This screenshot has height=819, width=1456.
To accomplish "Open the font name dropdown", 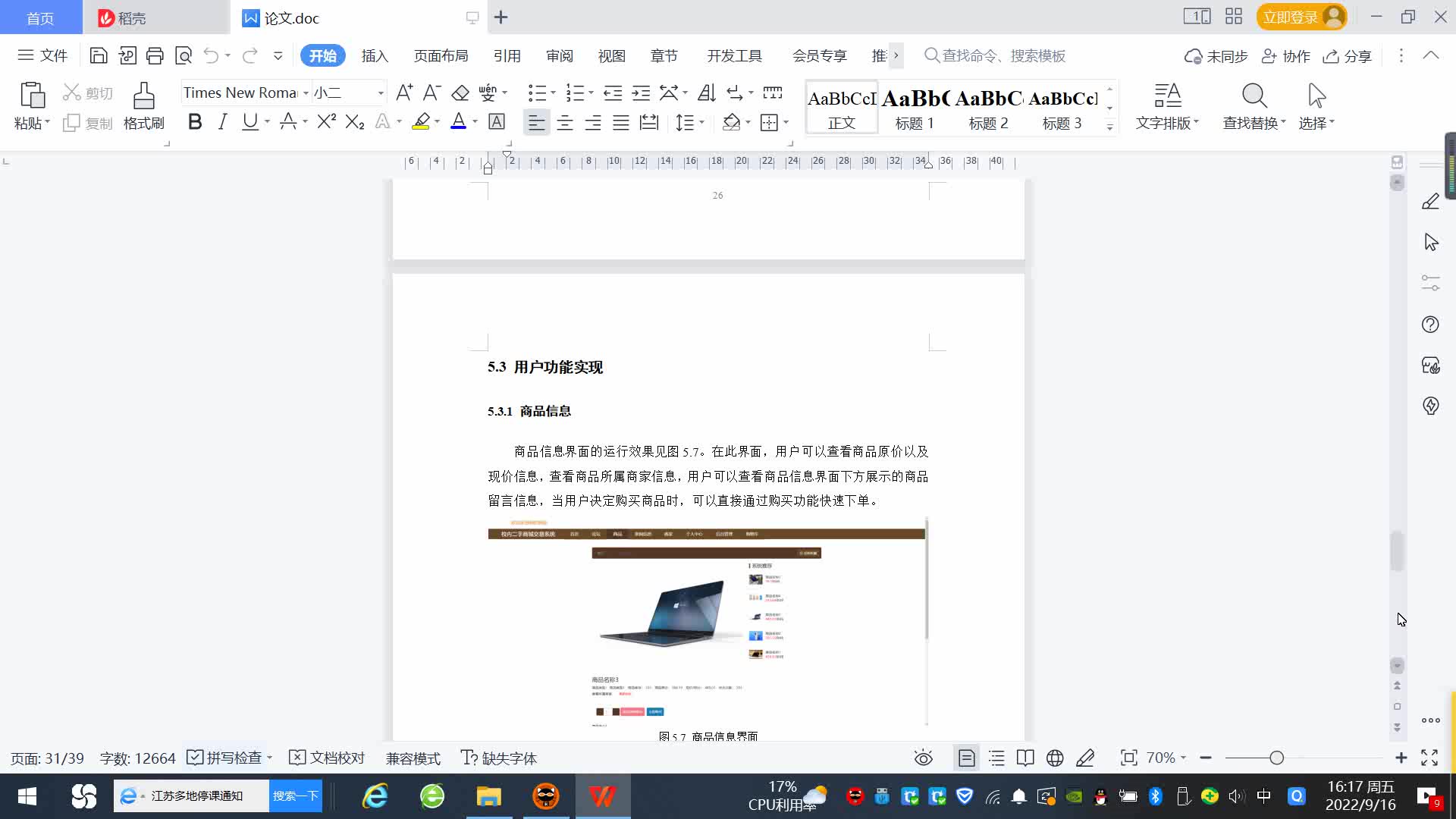I will tap(306, 93).
